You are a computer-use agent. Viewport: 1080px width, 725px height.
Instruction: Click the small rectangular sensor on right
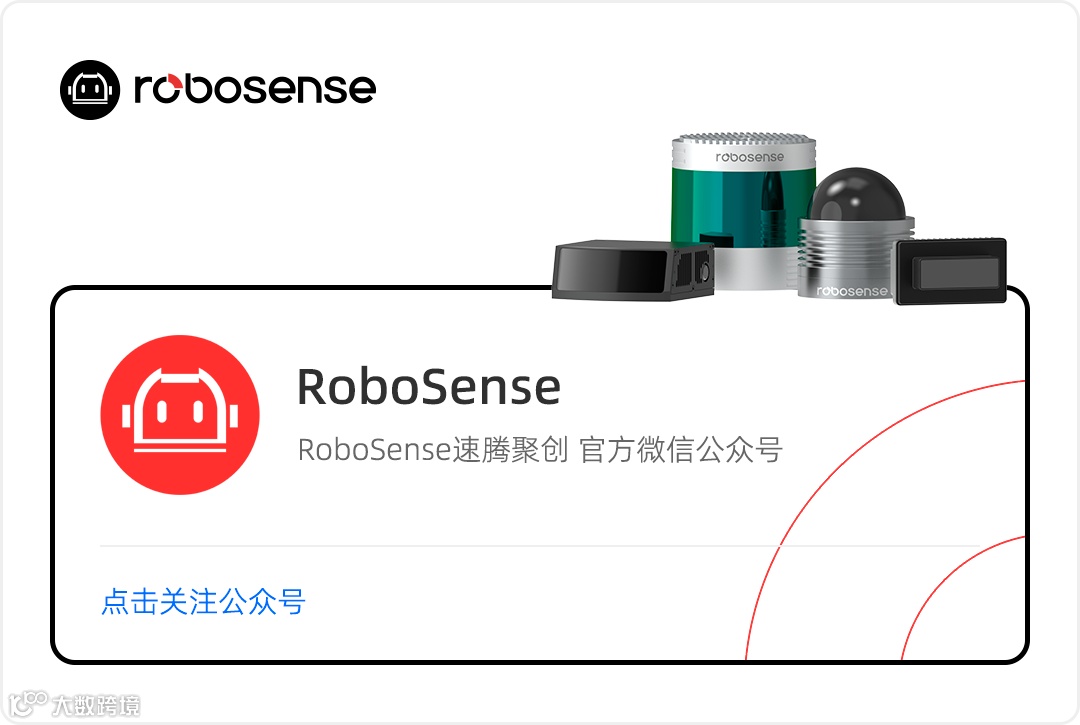pos(951,271)
